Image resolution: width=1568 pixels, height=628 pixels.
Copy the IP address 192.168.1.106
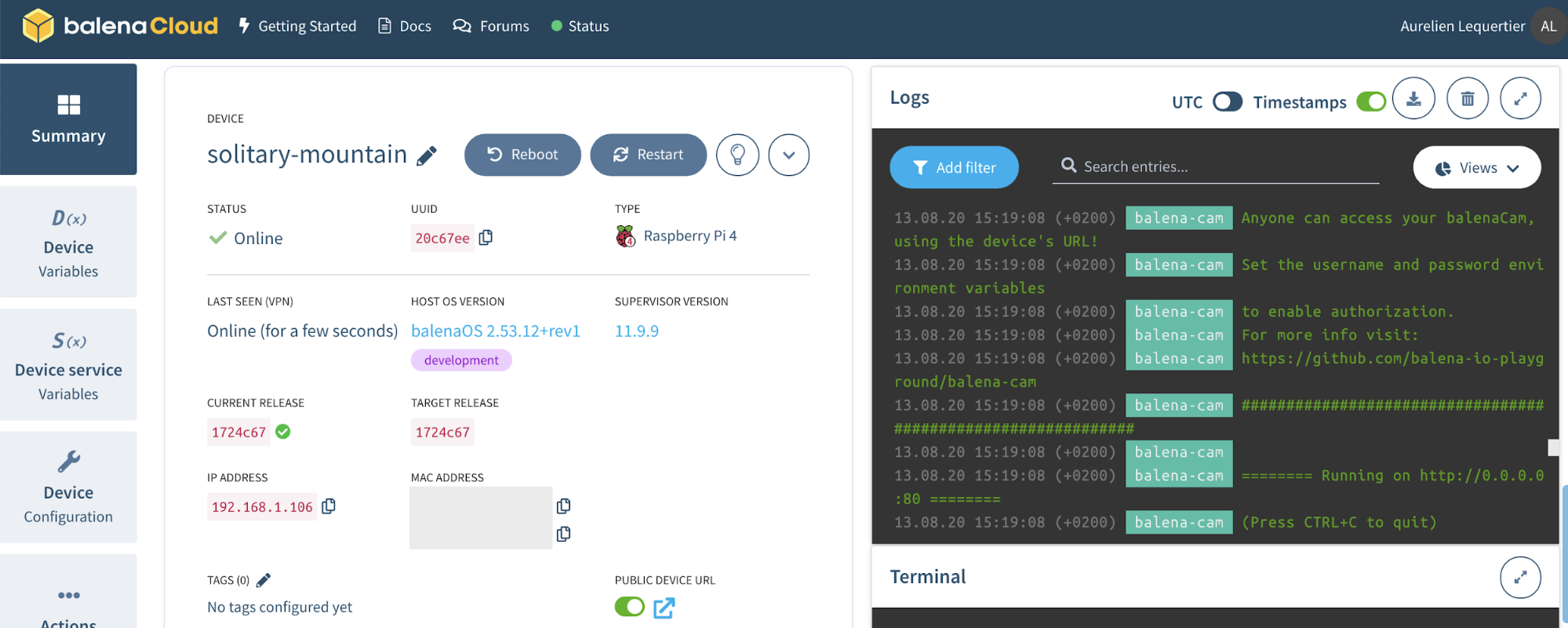(329, 506)
